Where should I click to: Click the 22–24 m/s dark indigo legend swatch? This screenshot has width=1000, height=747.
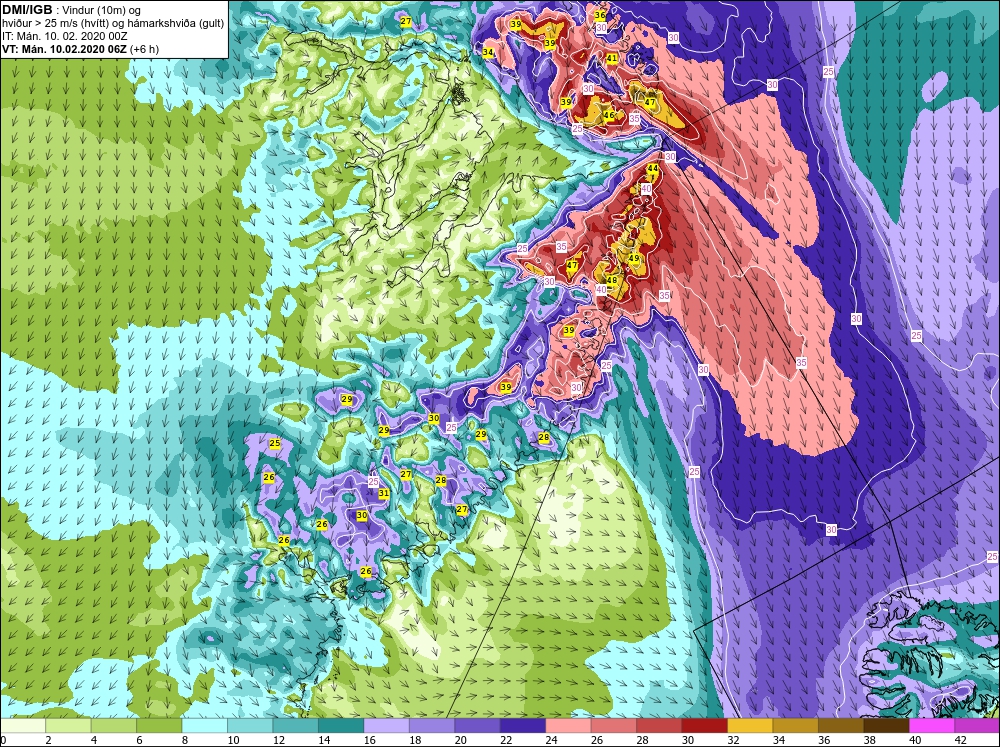(522, 726)
